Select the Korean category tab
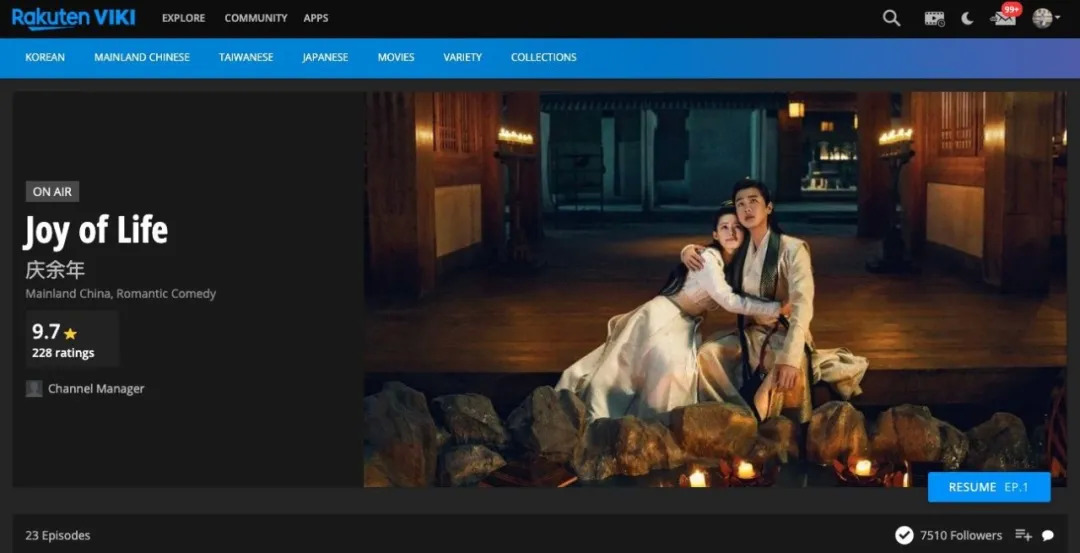 (x=45, y=57)
